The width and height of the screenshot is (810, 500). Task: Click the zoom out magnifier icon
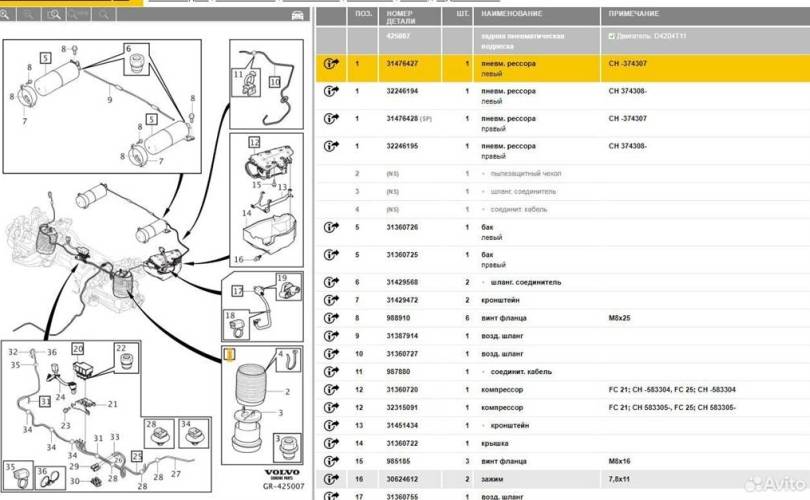tap(30, 15)
